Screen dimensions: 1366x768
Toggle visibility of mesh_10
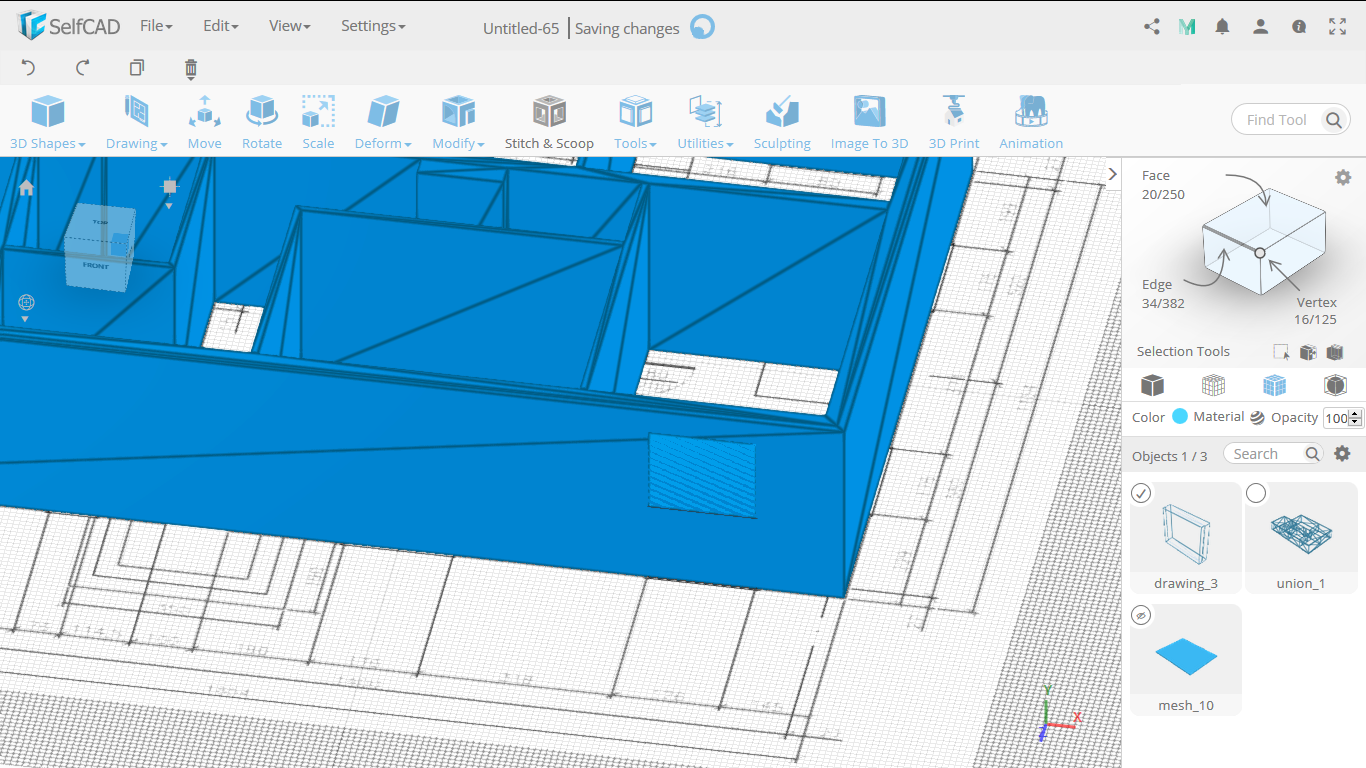coord(1141,615)
